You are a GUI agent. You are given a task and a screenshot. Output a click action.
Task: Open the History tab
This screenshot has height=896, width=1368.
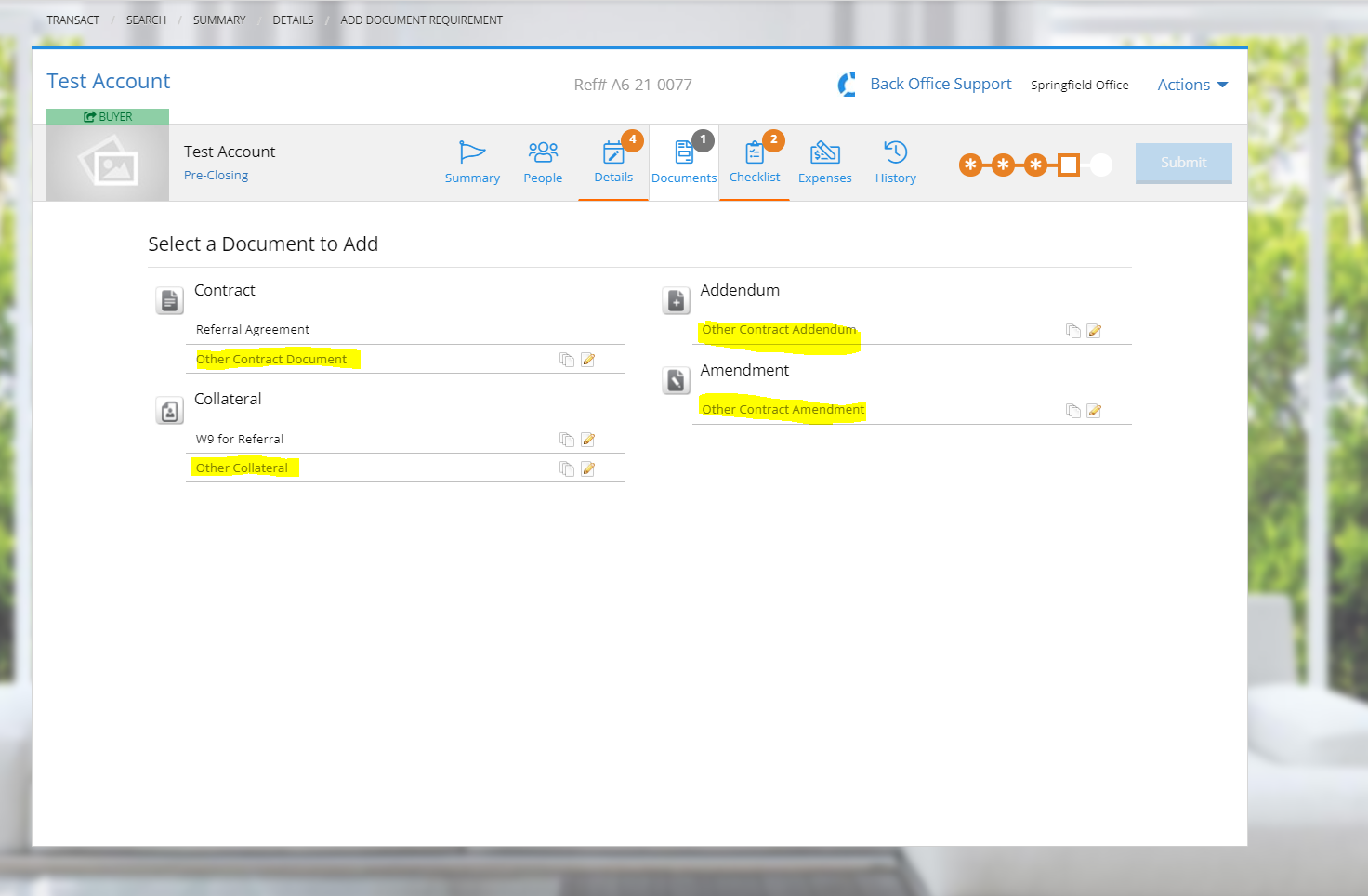tap(895, 162)
